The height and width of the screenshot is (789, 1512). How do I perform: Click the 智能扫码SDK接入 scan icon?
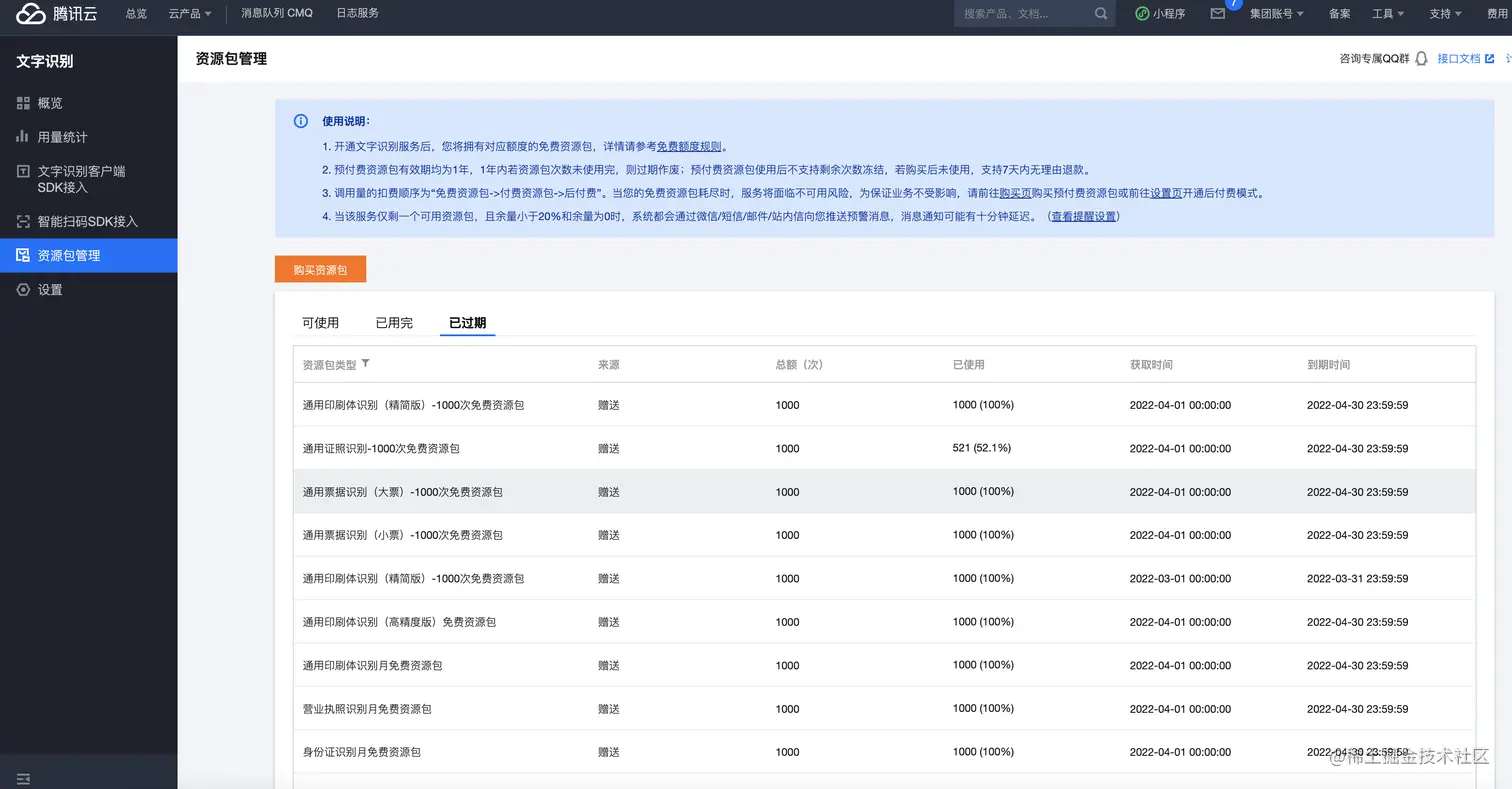click(x=23, y=221)
